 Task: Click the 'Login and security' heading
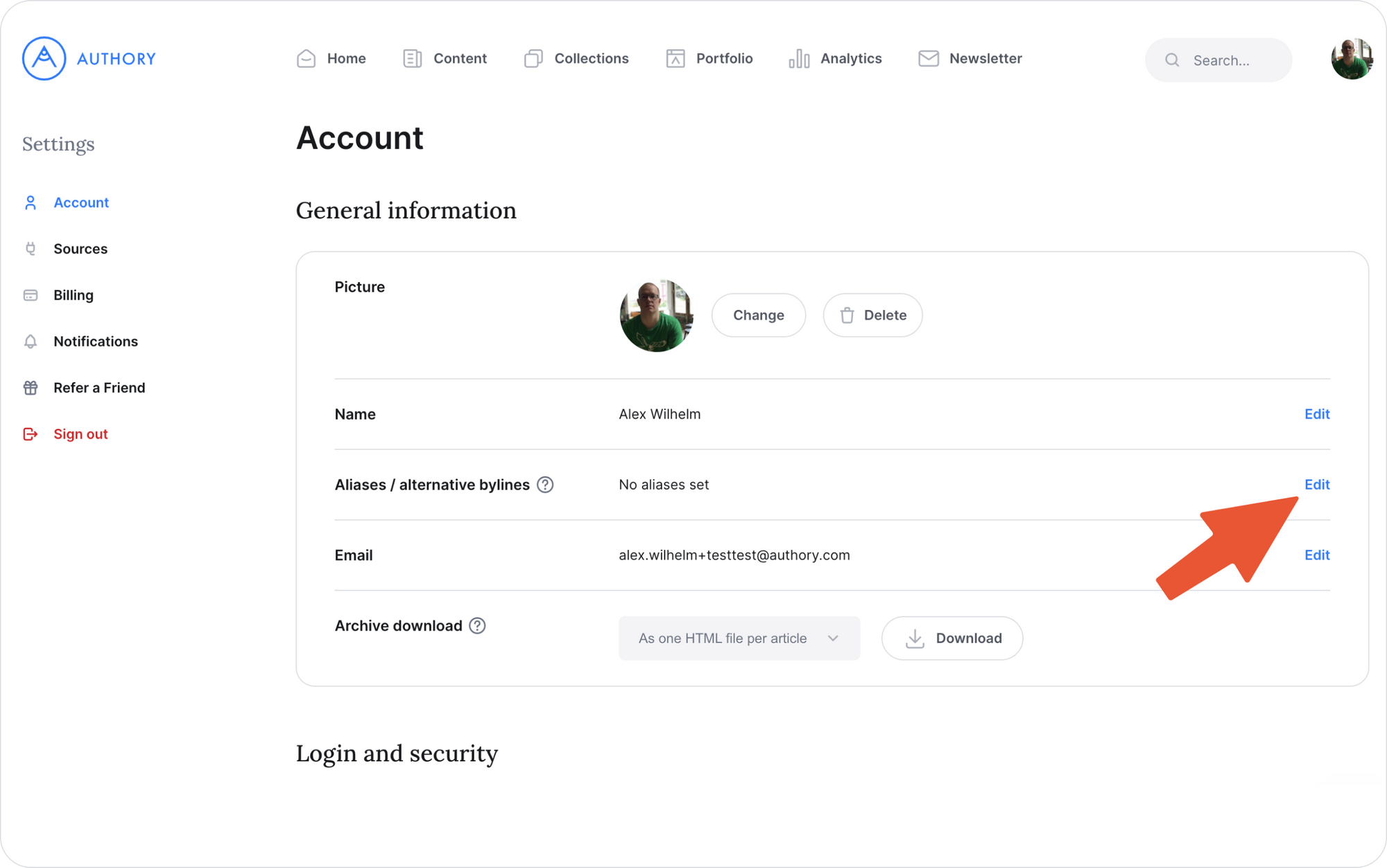coord(397,754)
